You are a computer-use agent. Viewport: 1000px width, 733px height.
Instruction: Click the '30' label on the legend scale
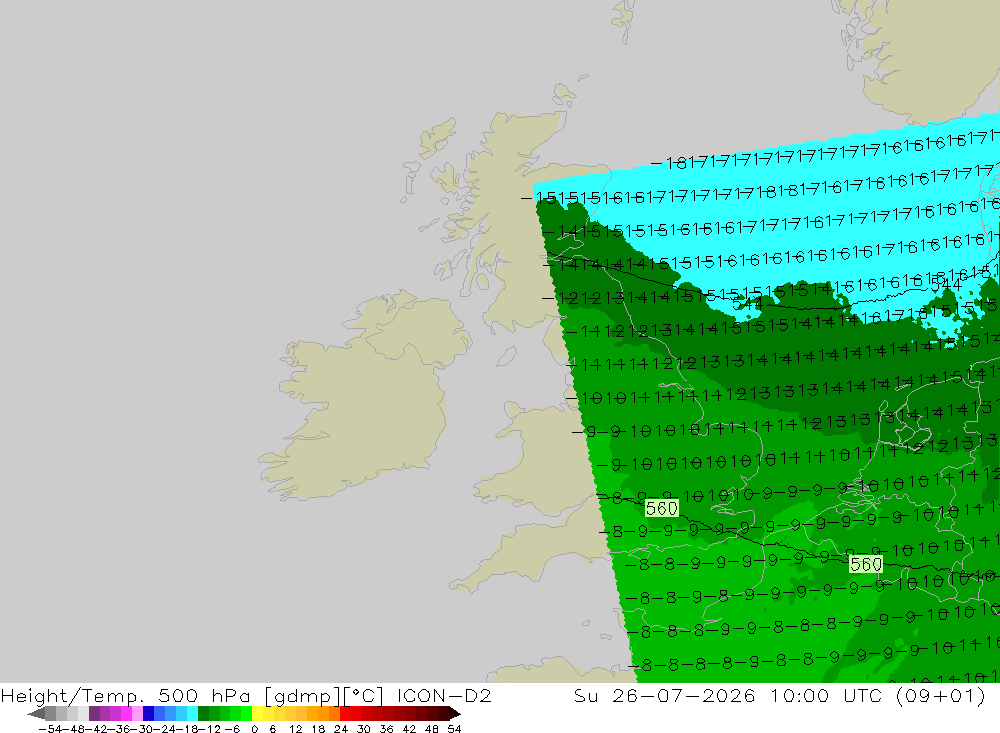click(364, 729)
